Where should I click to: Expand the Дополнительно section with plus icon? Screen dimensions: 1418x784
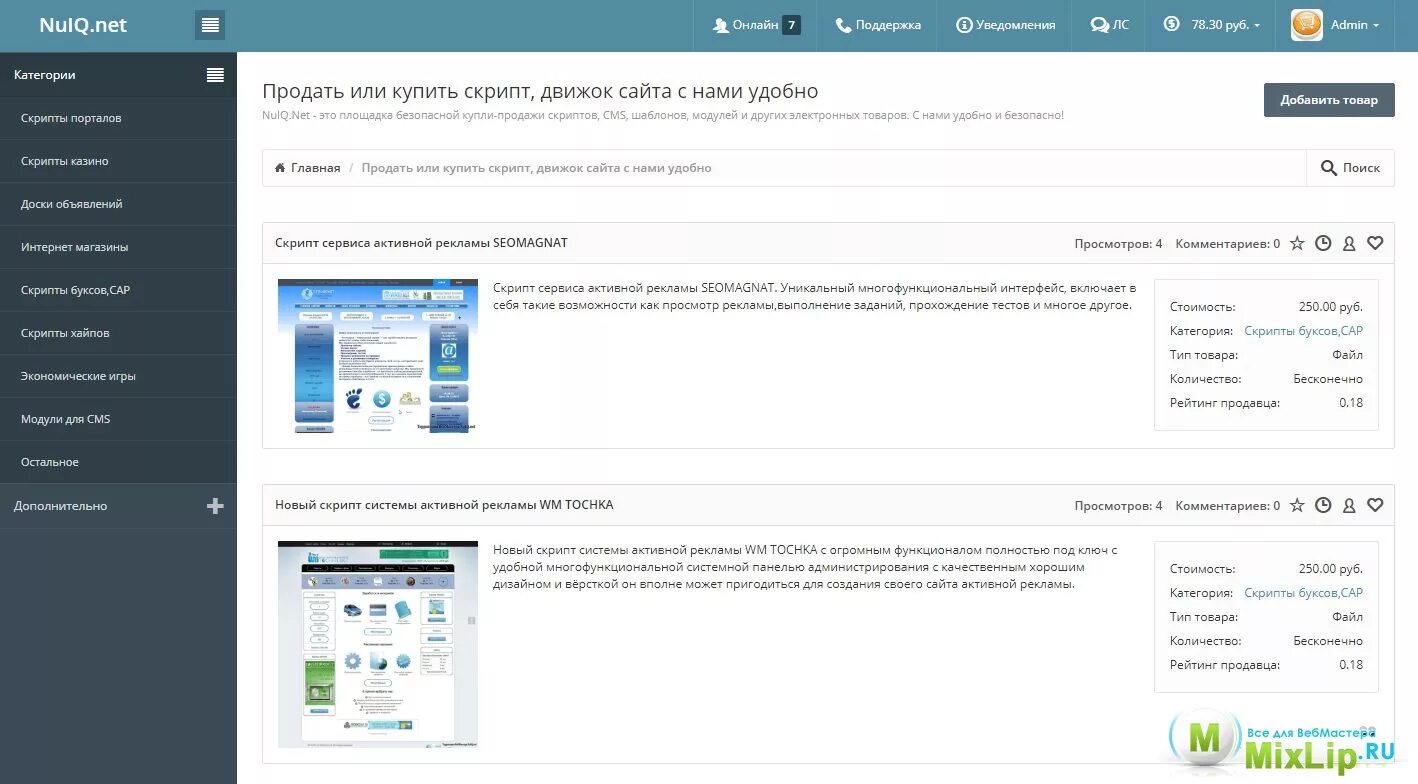pyautogui.click(x=215, y=506)
